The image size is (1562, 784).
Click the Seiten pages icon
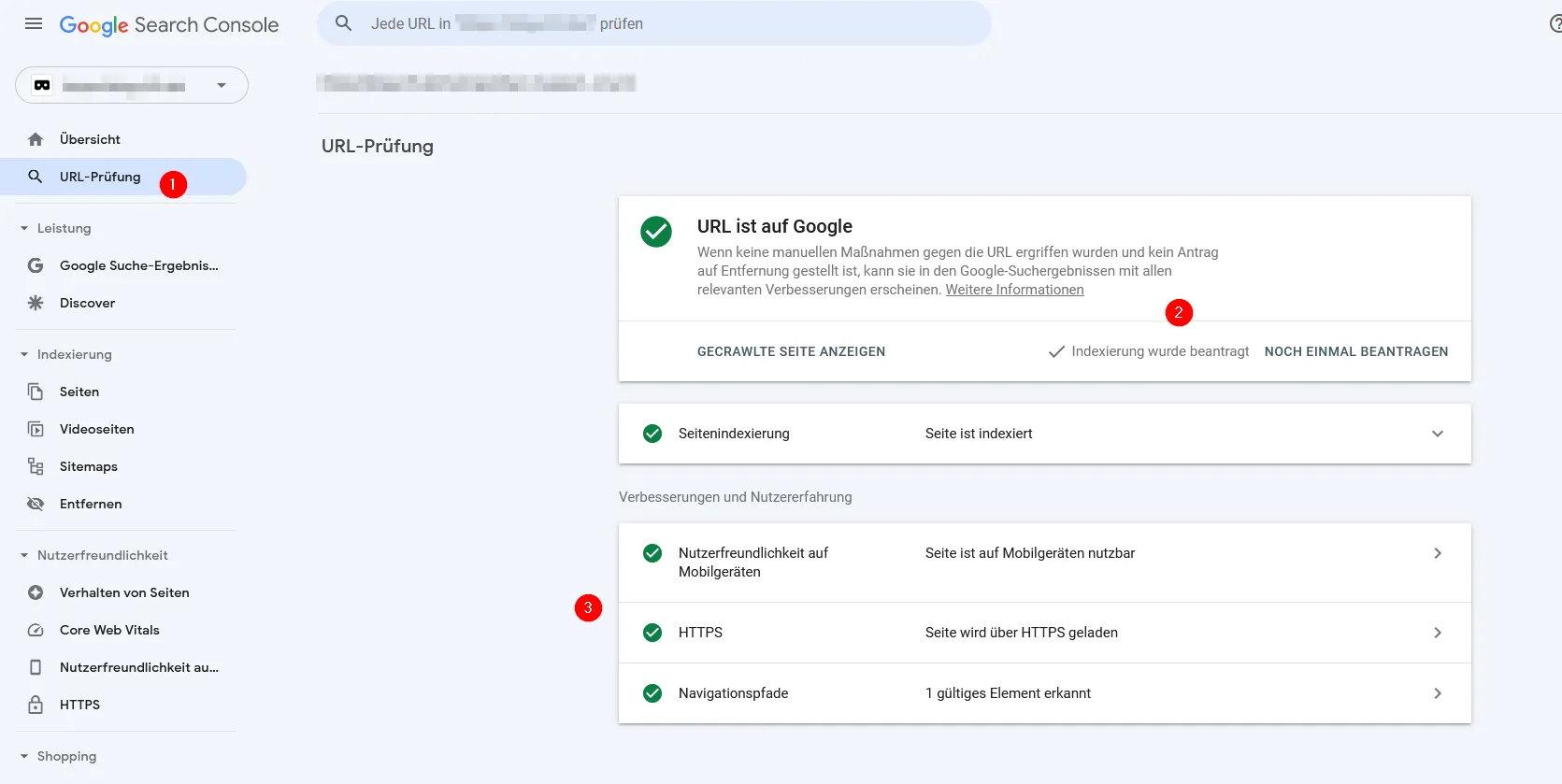click(36, 392)
